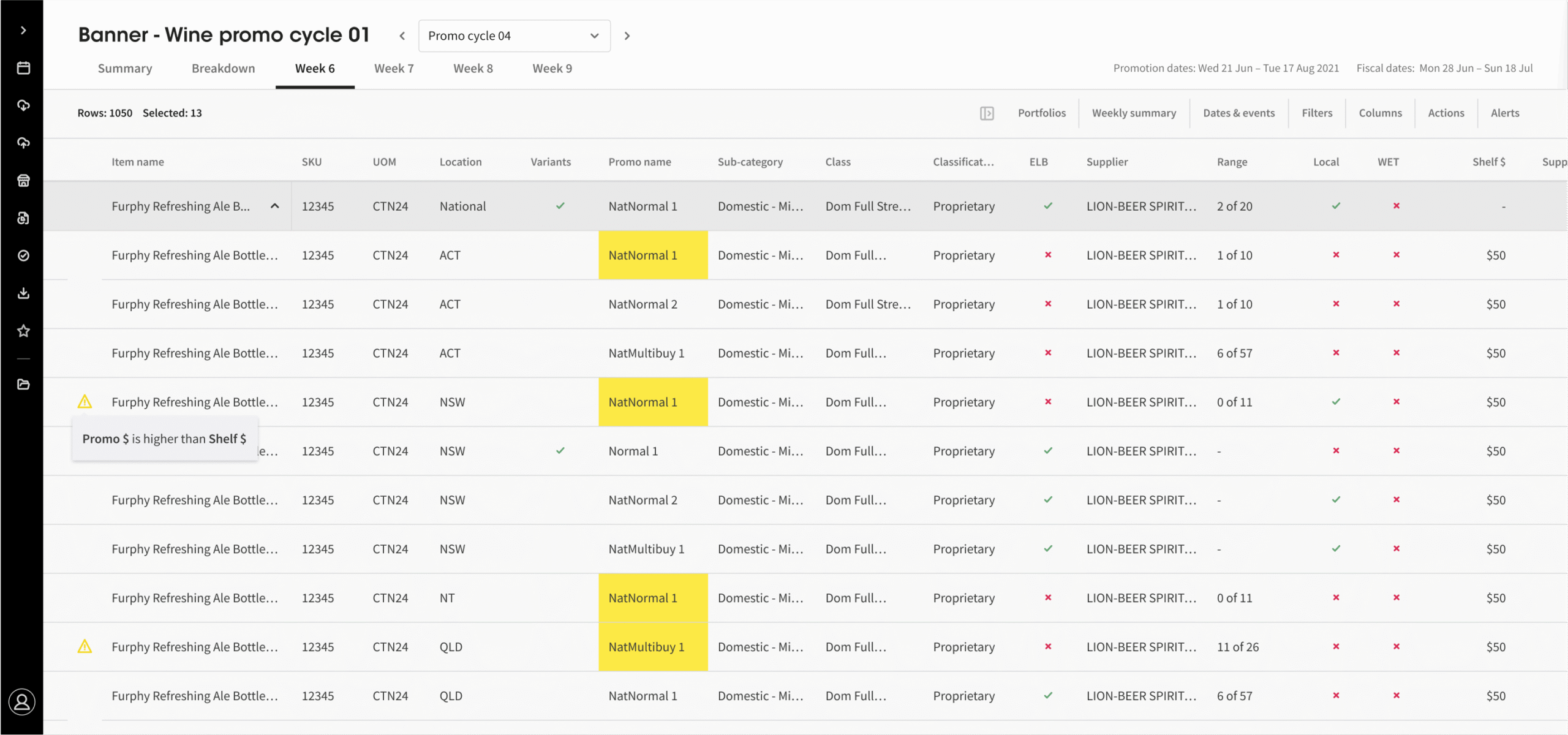Click the star favorites sidebar icon

point(23,331)
